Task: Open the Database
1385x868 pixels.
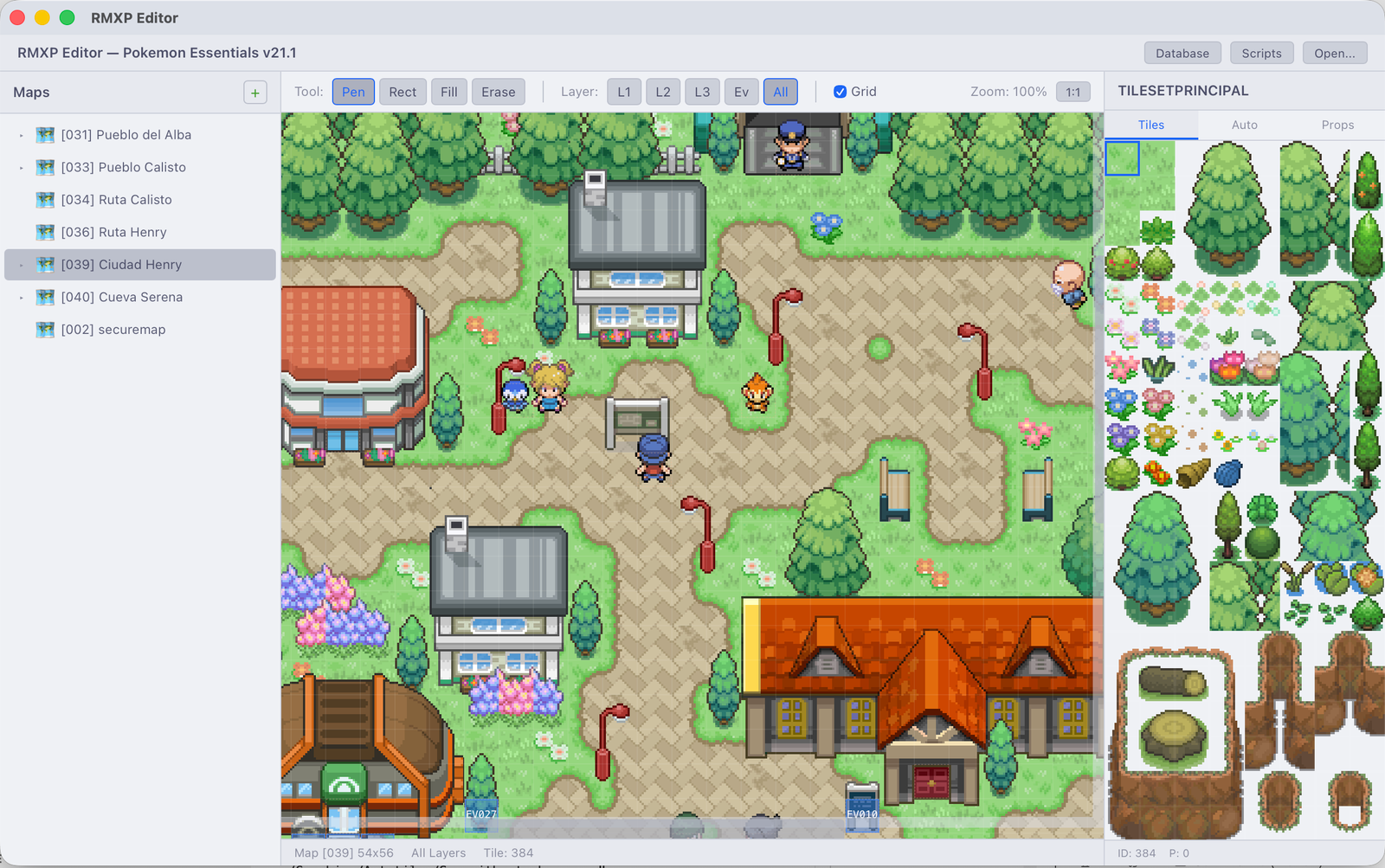Action: (x=1182, y=53)
